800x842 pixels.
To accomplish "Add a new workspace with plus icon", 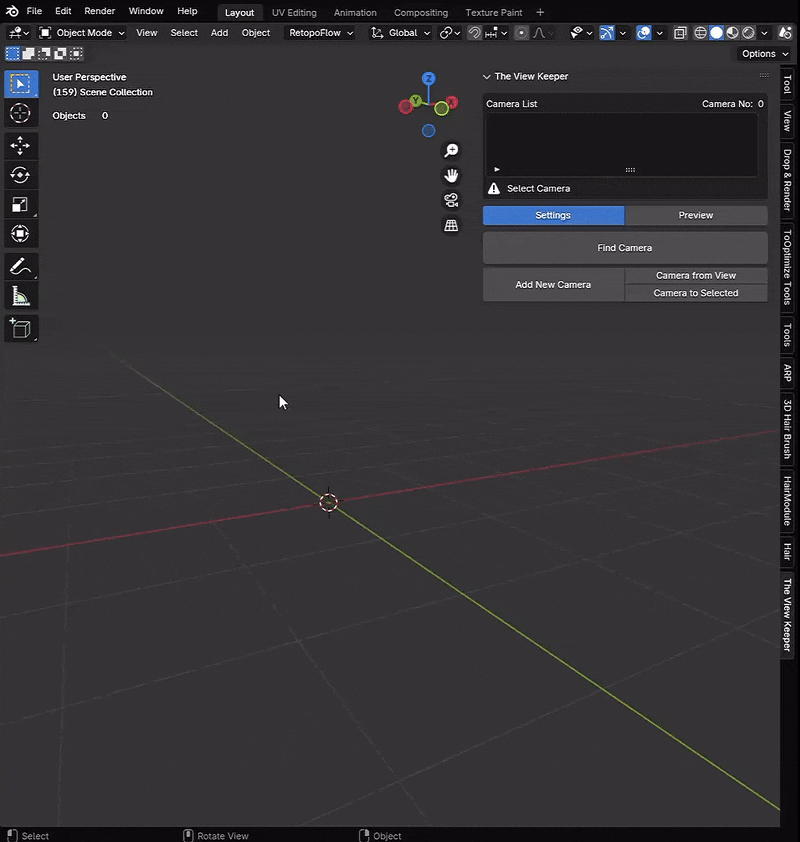I will 540,12.
